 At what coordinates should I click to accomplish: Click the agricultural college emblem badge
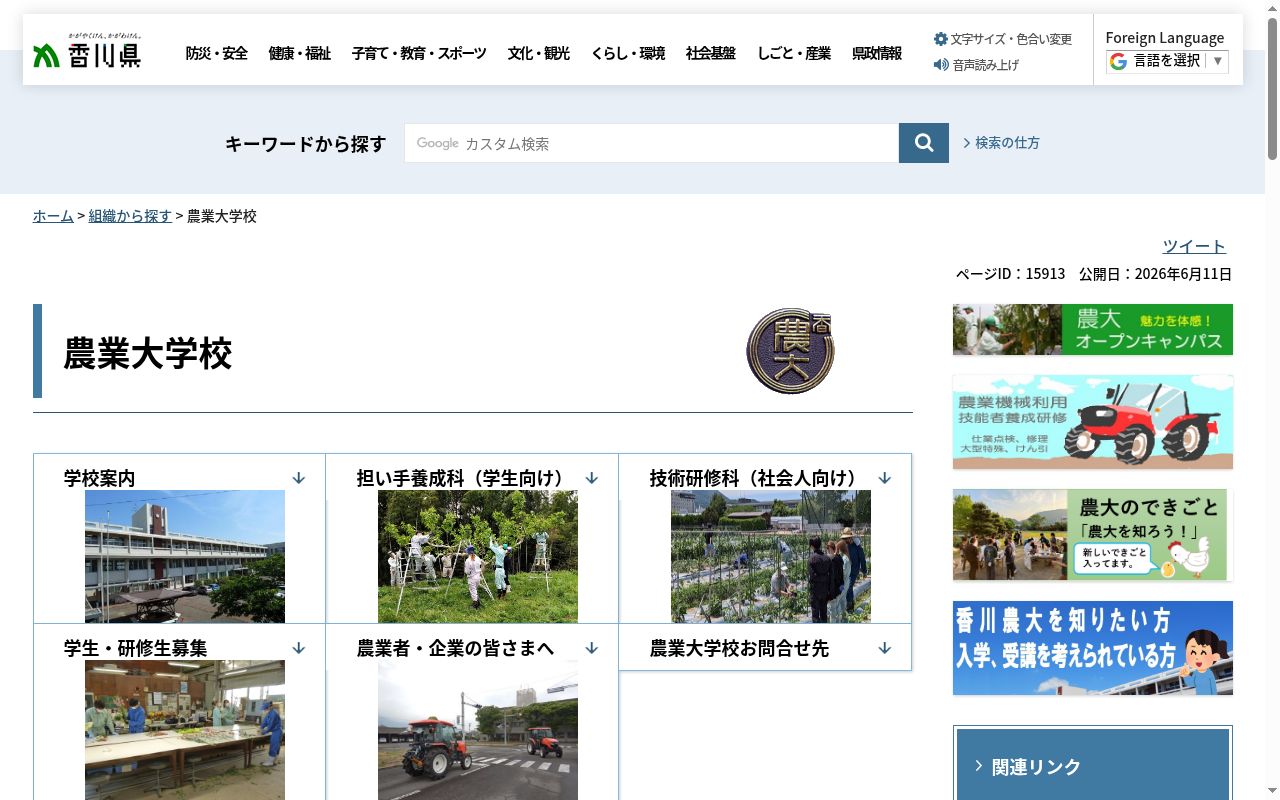pyautogui.click(x=791, y=350)
